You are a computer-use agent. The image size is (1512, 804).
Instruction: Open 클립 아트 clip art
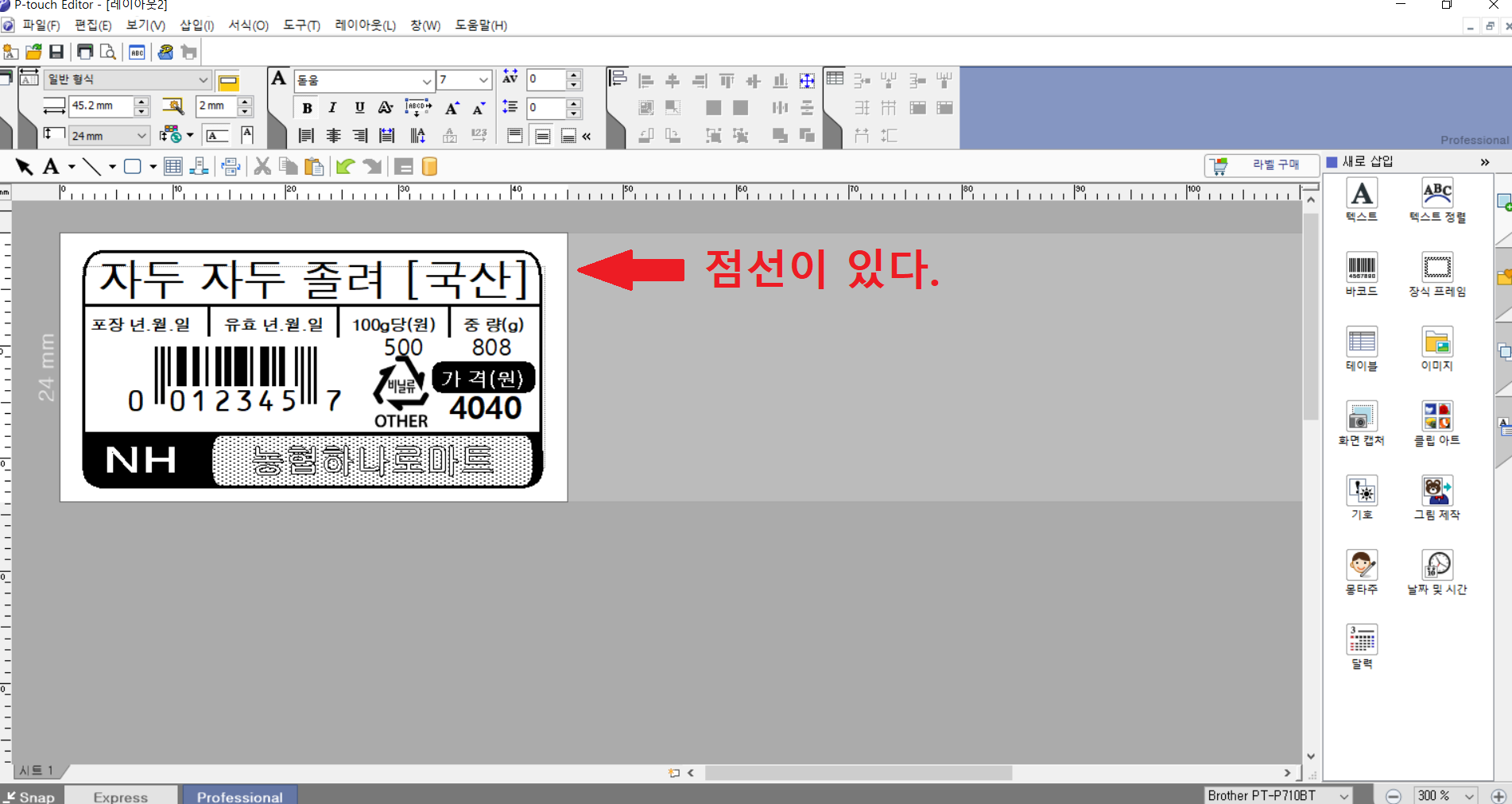click(x=1437, y=423)
